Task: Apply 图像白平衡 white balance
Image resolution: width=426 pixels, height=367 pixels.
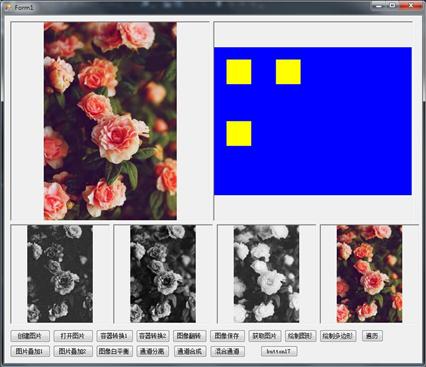Action: [x=115, y=351]
